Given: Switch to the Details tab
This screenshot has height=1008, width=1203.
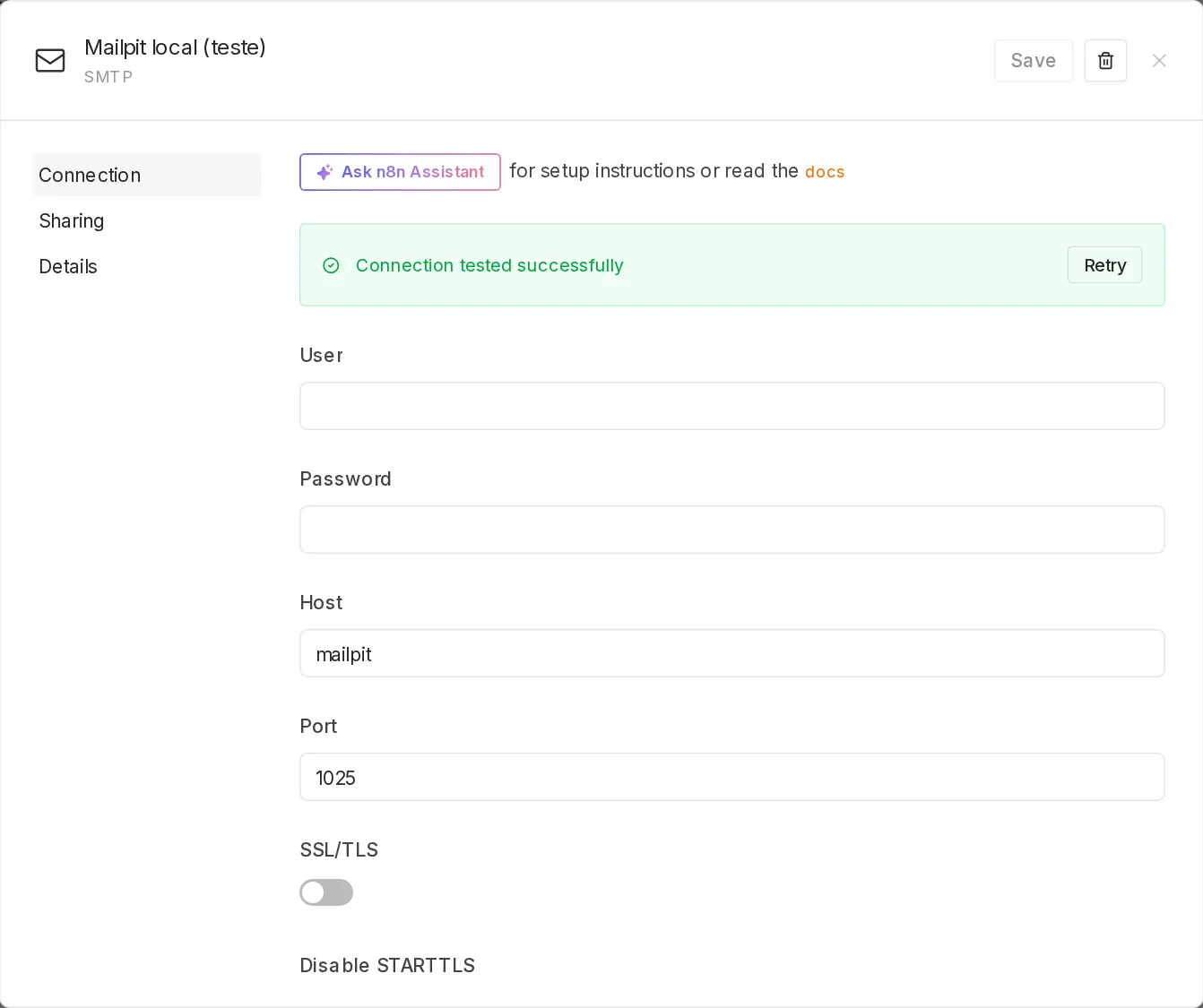Looking at the screenshot, I should coord(147,266).
